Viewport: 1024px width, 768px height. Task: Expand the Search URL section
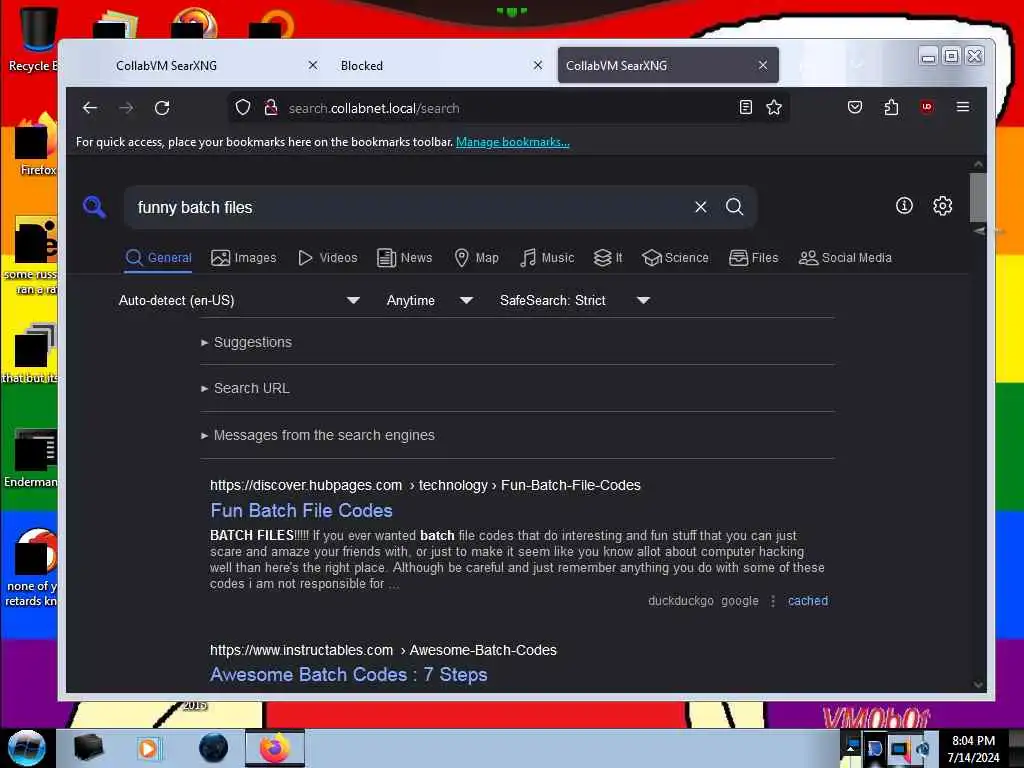[246, 388]
